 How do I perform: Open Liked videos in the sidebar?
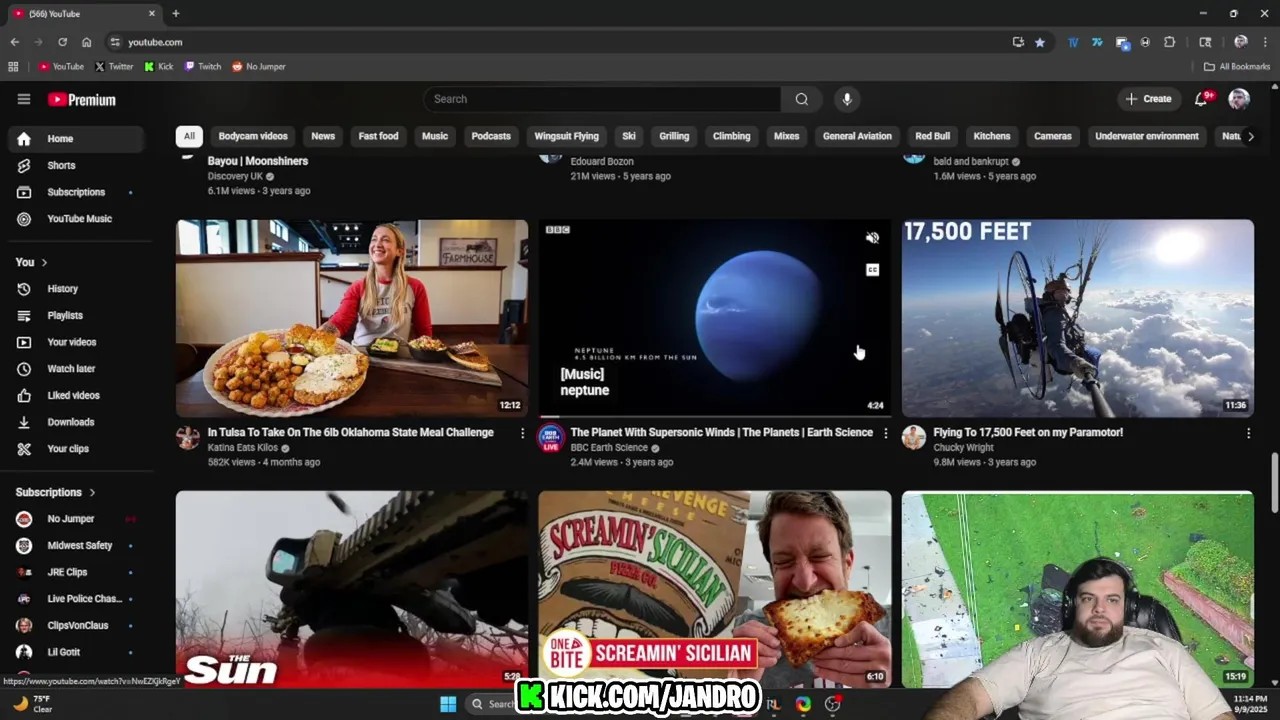[x=76, y=395]
